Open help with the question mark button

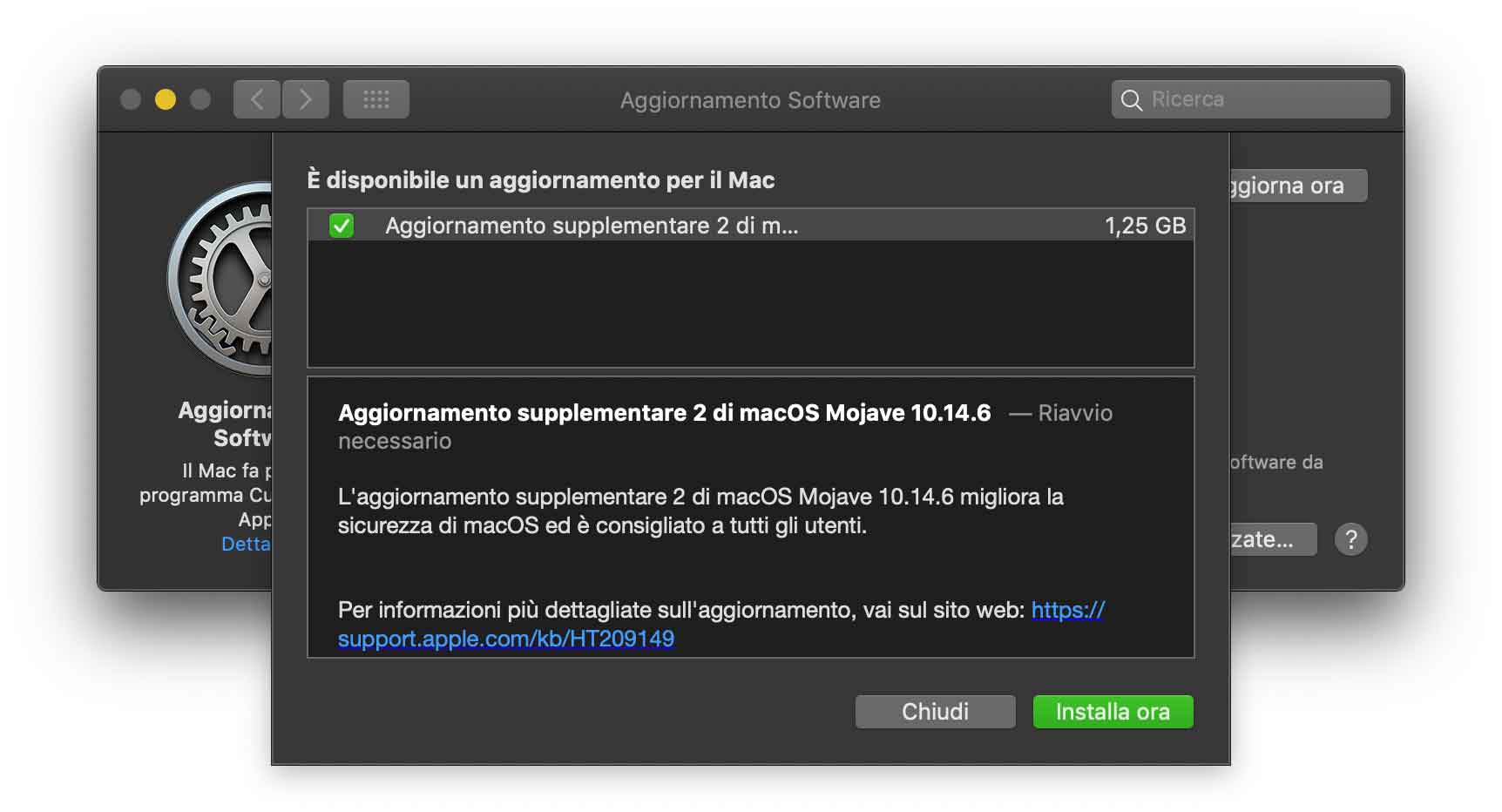pyautogui.click(x=1350, y=539)
